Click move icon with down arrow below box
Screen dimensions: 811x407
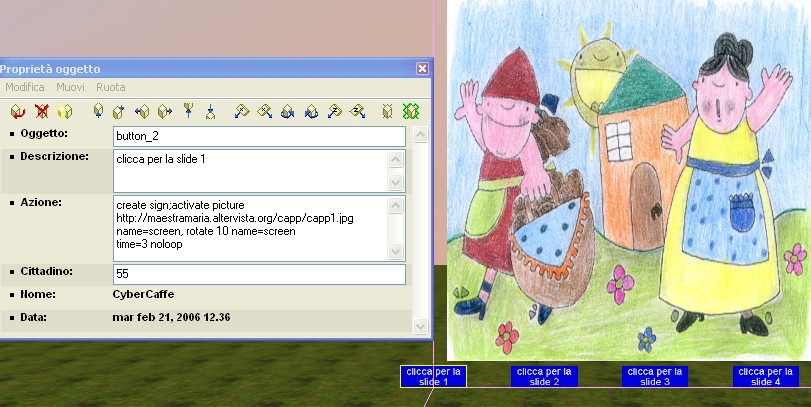(98, 111)
